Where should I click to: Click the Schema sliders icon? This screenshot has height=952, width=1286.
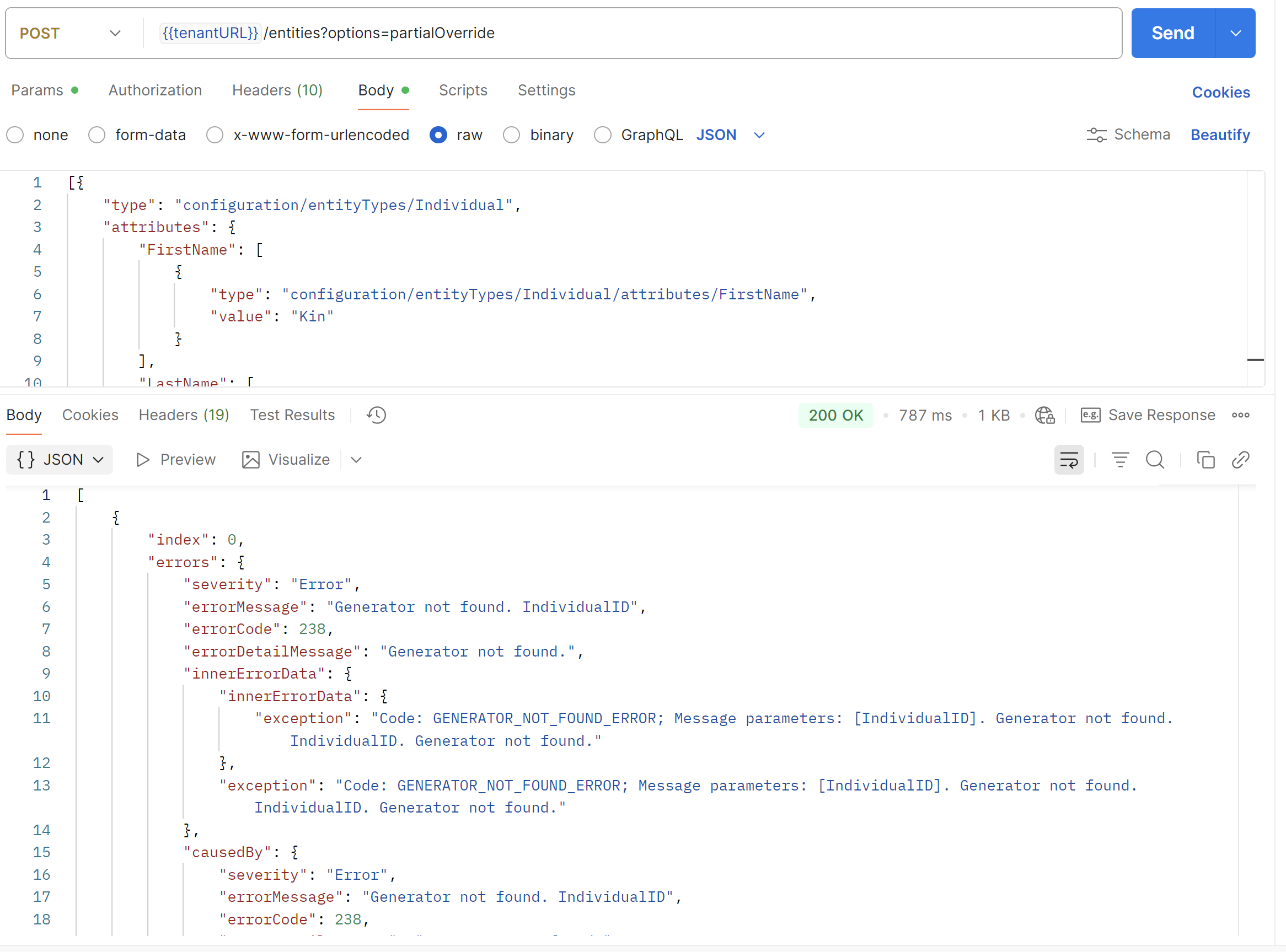1096,135
